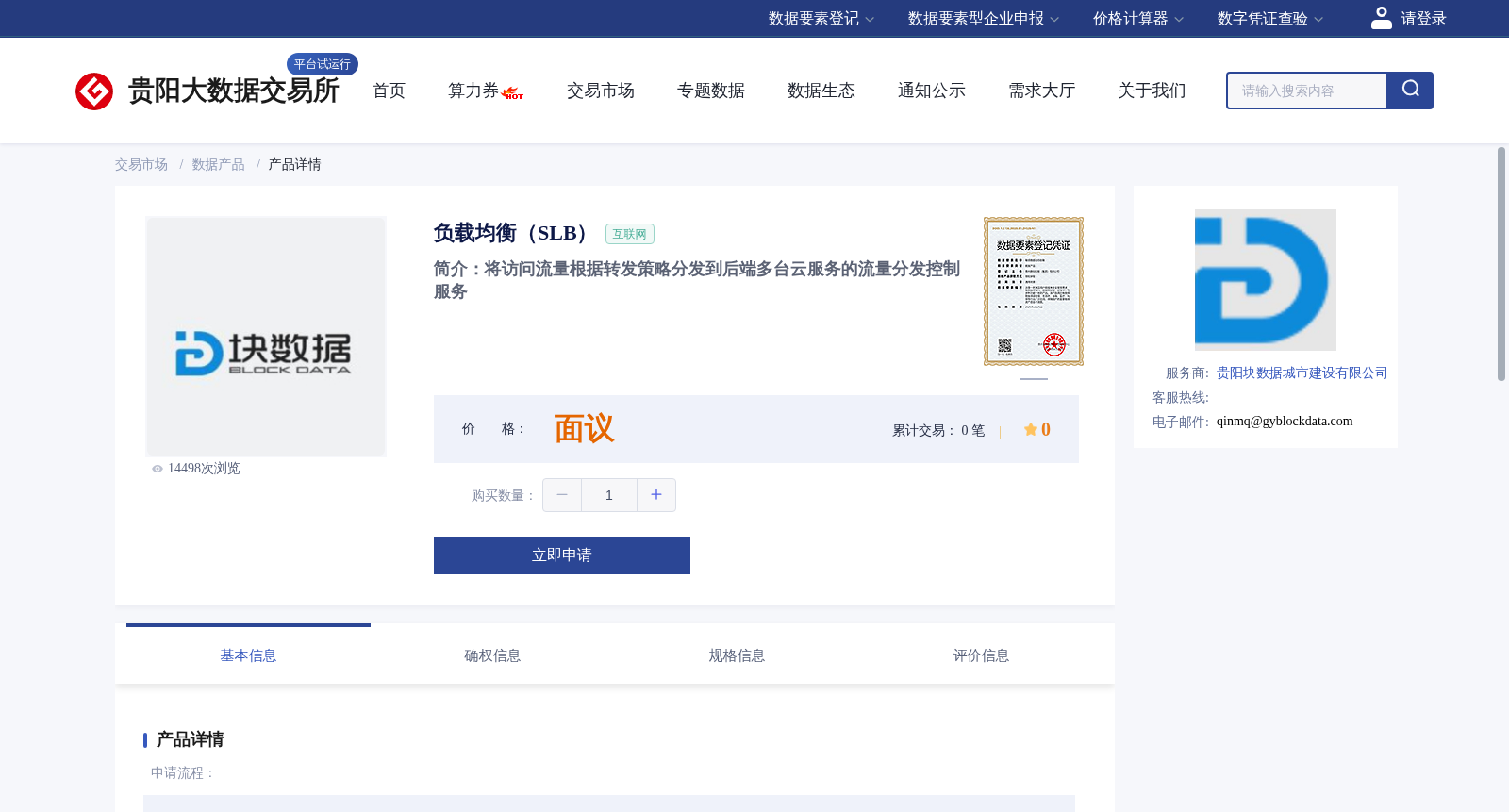Viewport: 1509px width, 812px height.
Task: Click the purchase quantity number field
Action: [x=609, y=495]
